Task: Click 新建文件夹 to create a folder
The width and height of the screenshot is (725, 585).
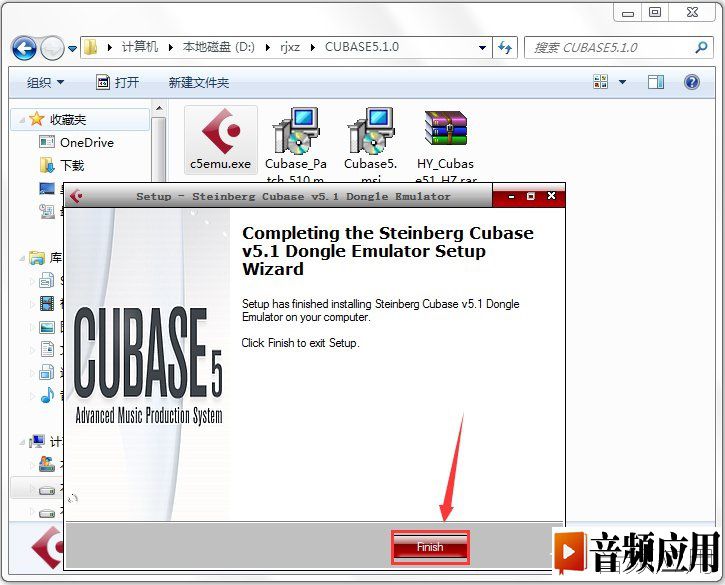Action: (x=199, y=83)
